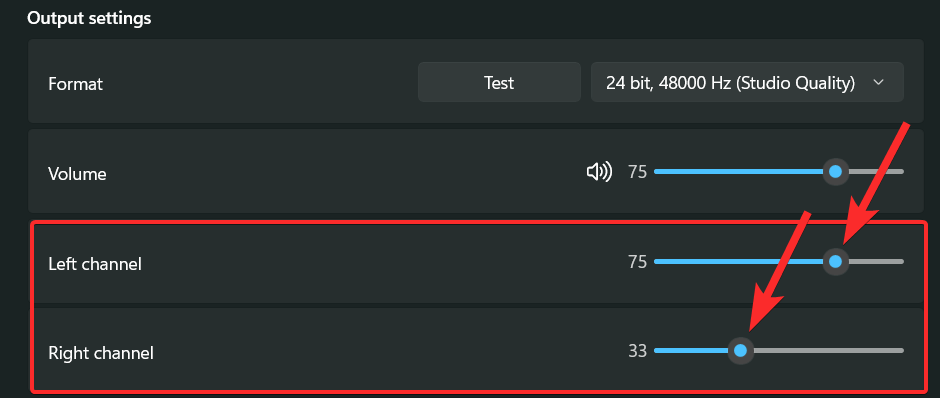Click the blue filled part of Volume slider
The height and width of the screenshot is (398, 940).
pos(738,172)
